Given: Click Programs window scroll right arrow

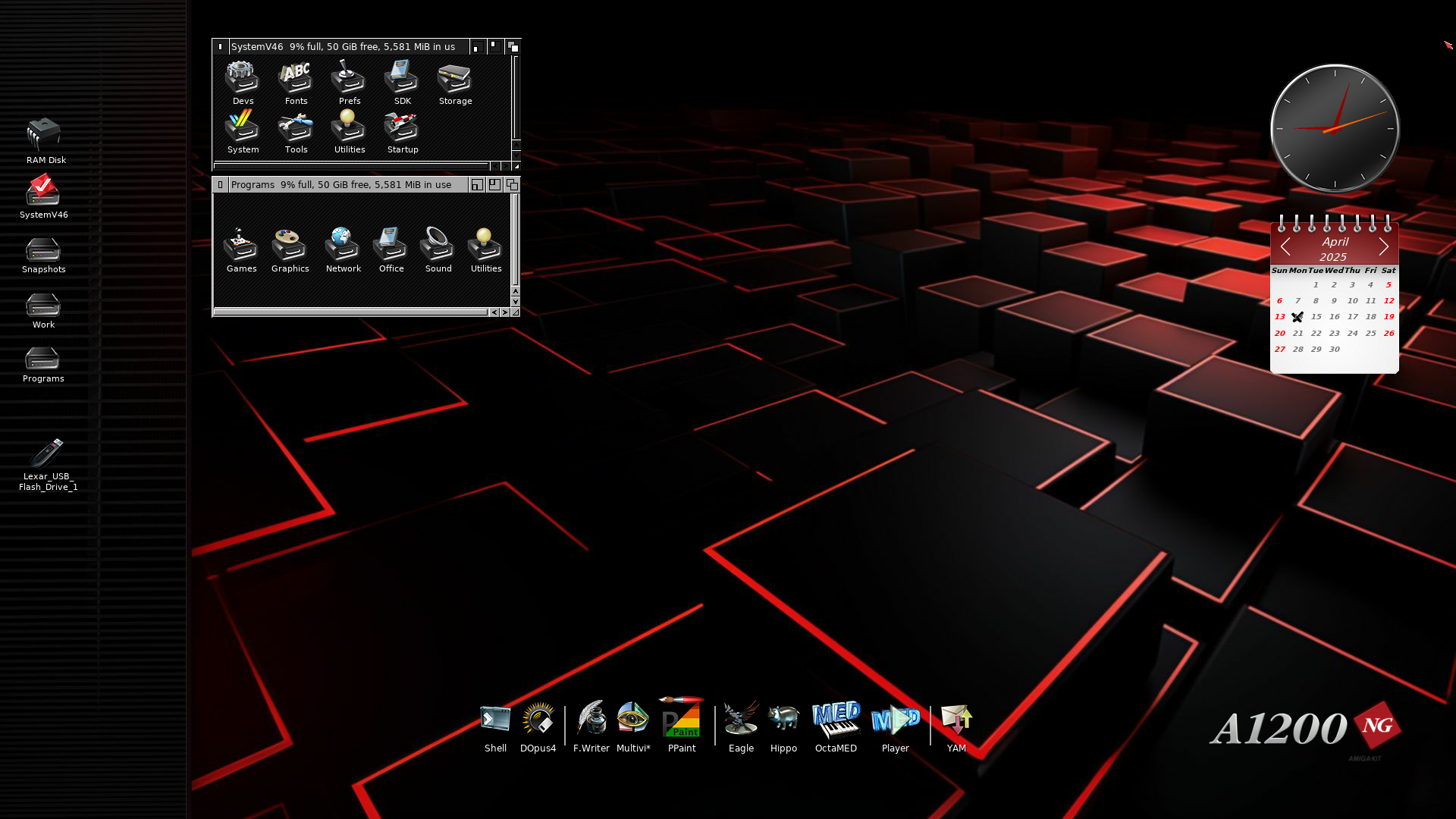Looking at the screenshot, I should [x=505, y=312].
